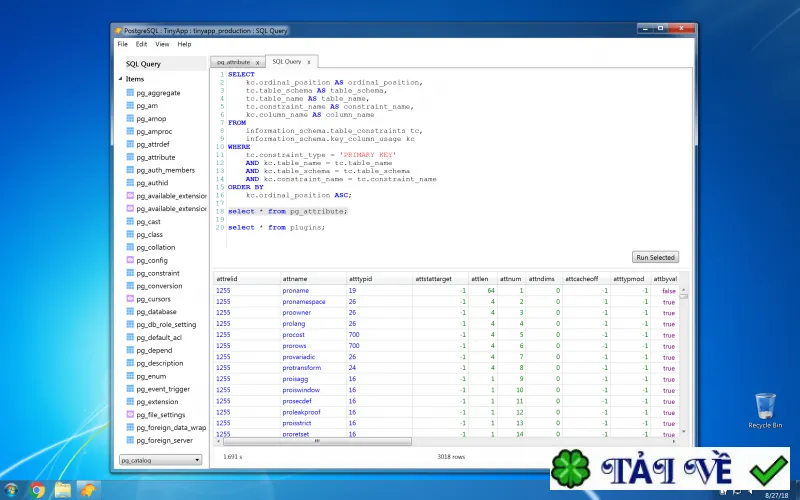Collapse the Items tree section
This screenshot has height=500, width=800.
[x=120, y=79]
